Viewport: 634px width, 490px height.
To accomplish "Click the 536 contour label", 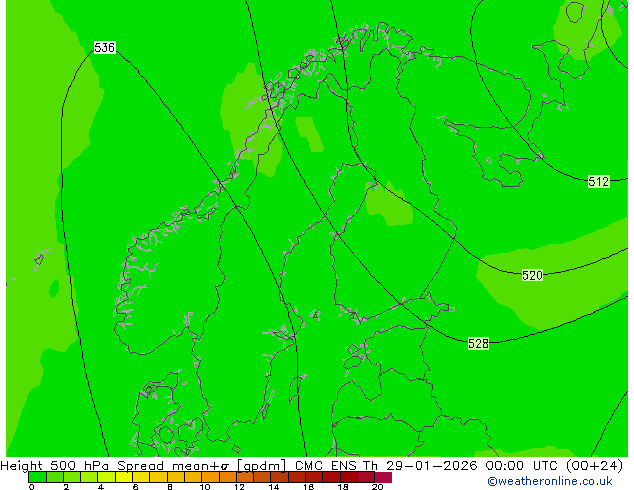I will 105,48.
